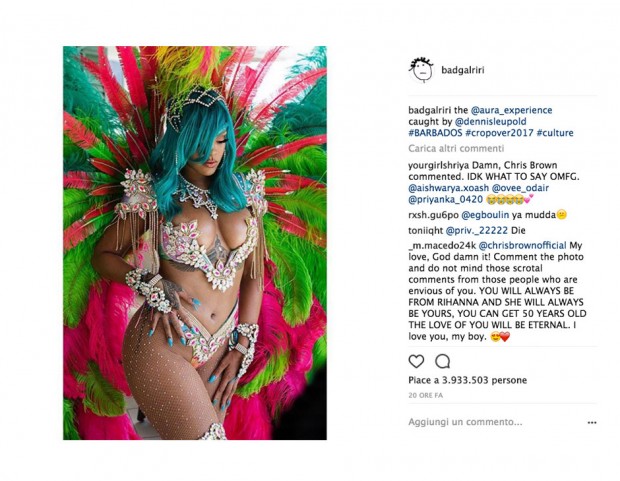Click the carnival costume photo
The width and height of the screenshot is (620, 481).
tap(195, 243)
